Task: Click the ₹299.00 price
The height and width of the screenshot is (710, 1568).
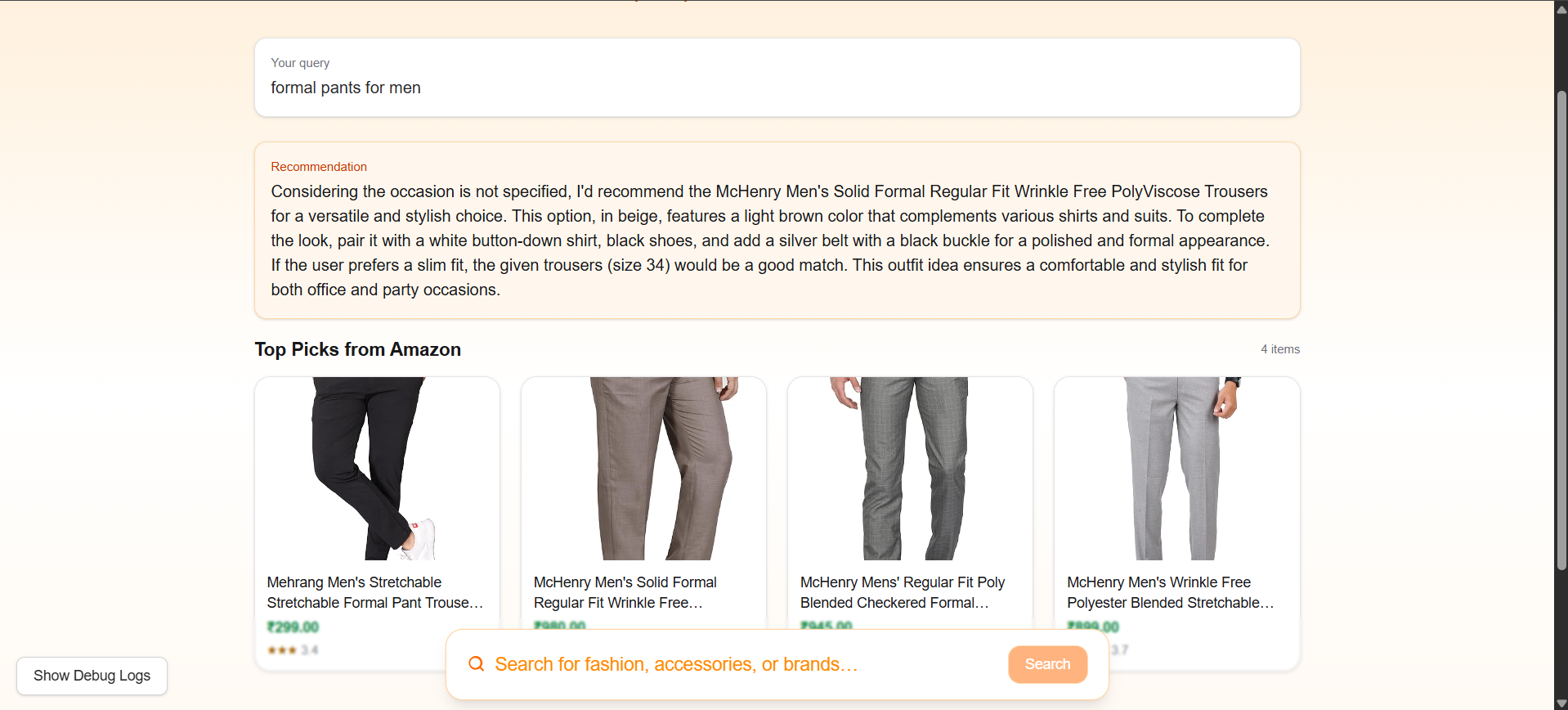Action: click(x=293, y=627)
